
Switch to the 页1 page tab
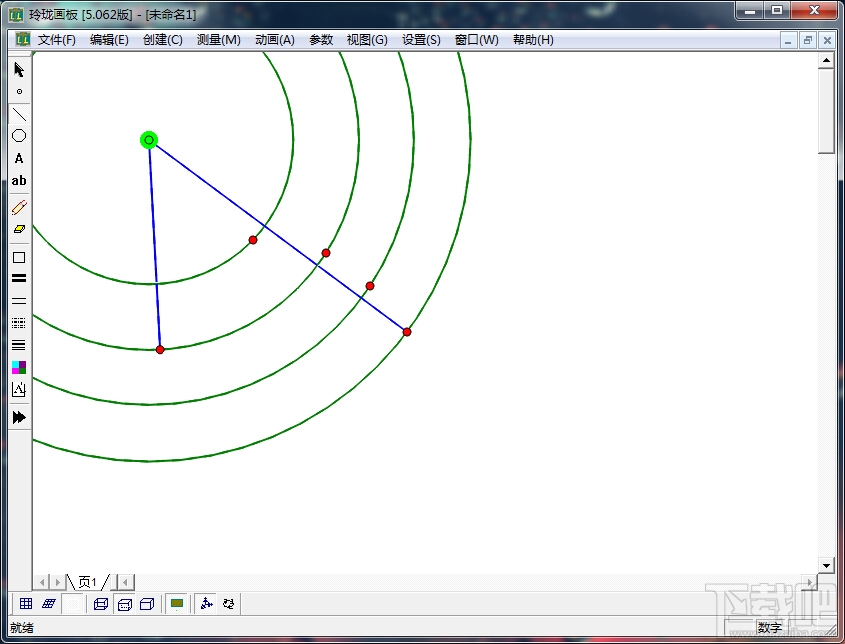[x=88, y=582]
